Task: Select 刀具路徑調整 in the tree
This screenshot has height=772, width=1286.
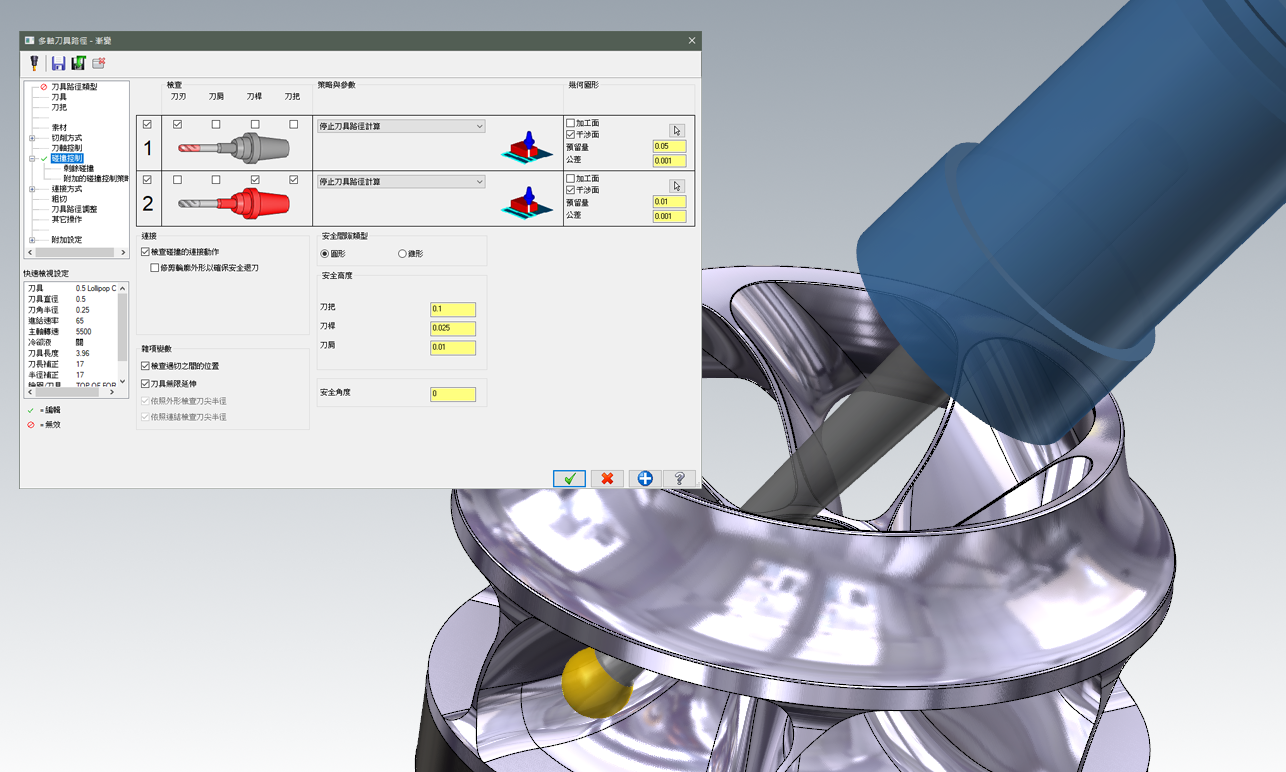Action: click(x=74, y=209)
